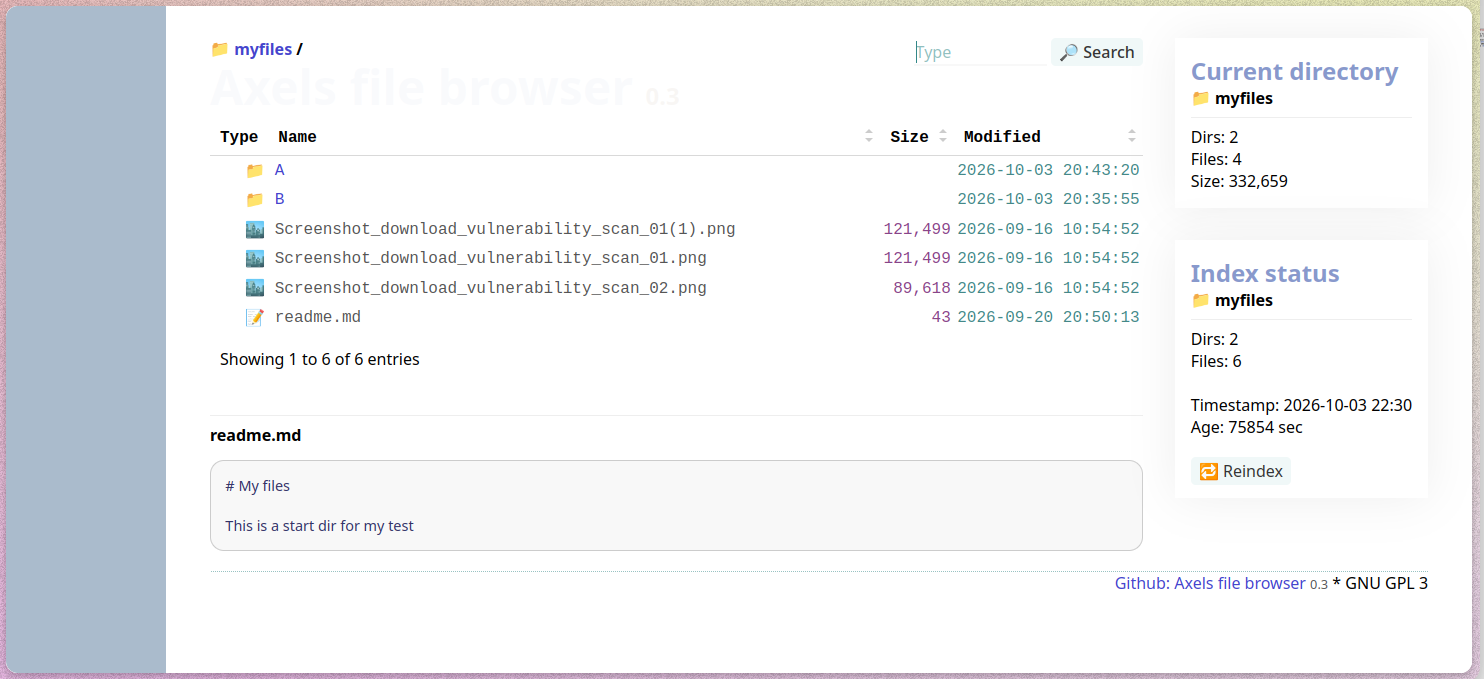The width and height of the screenshot is (1484, 679).
Task: Open the myfiles breadcrumb link
Action: [x=263, y=49]
